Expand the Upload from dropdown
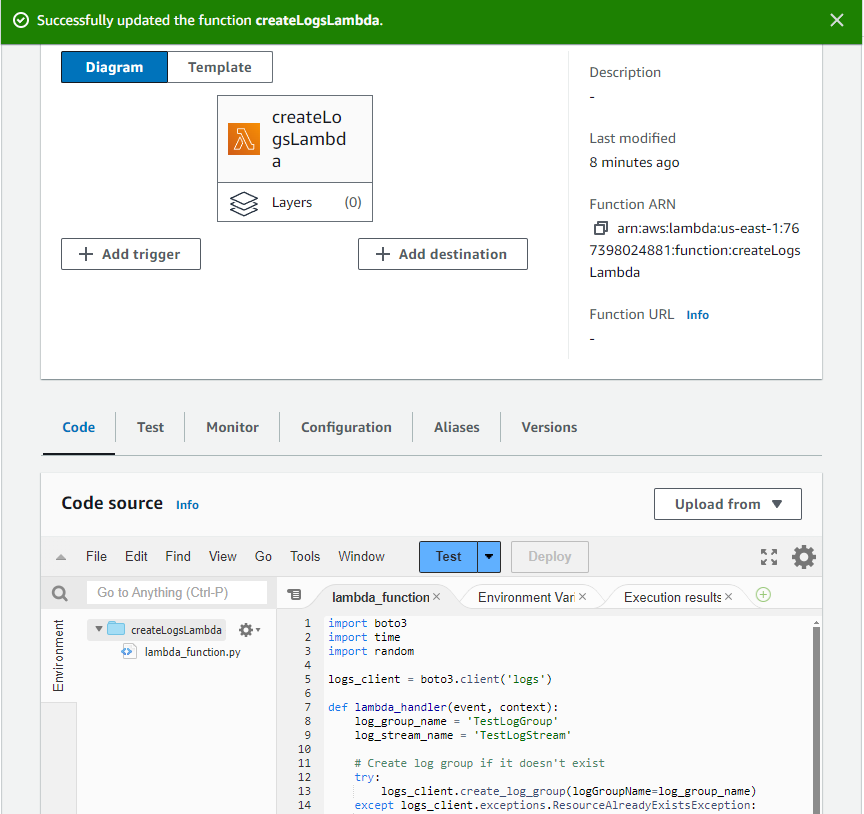The width and height of the screenshot is (864, 814). point(727,504)
